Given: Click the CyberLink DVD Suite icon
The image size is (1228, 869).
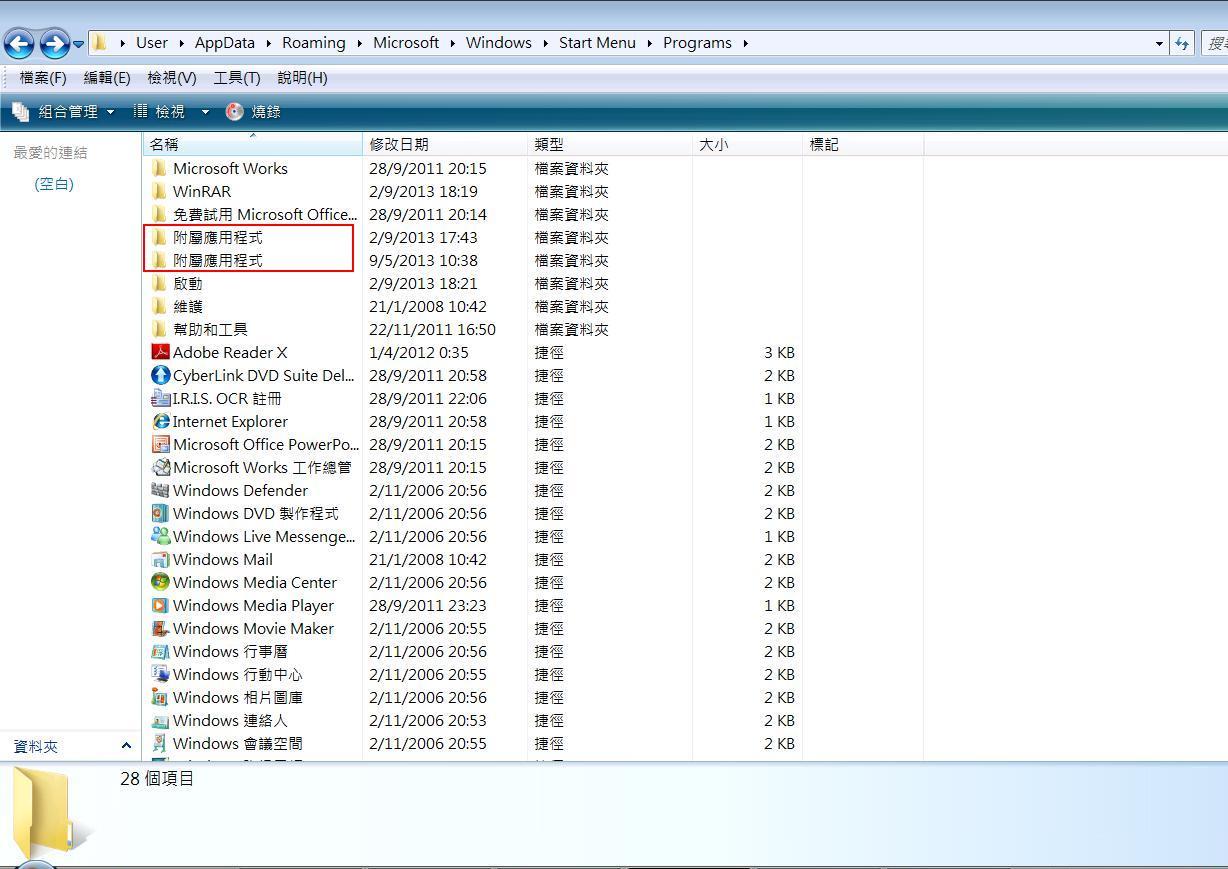Looking at the screenshot, I should pyautogui.click(x=160, y=375).
